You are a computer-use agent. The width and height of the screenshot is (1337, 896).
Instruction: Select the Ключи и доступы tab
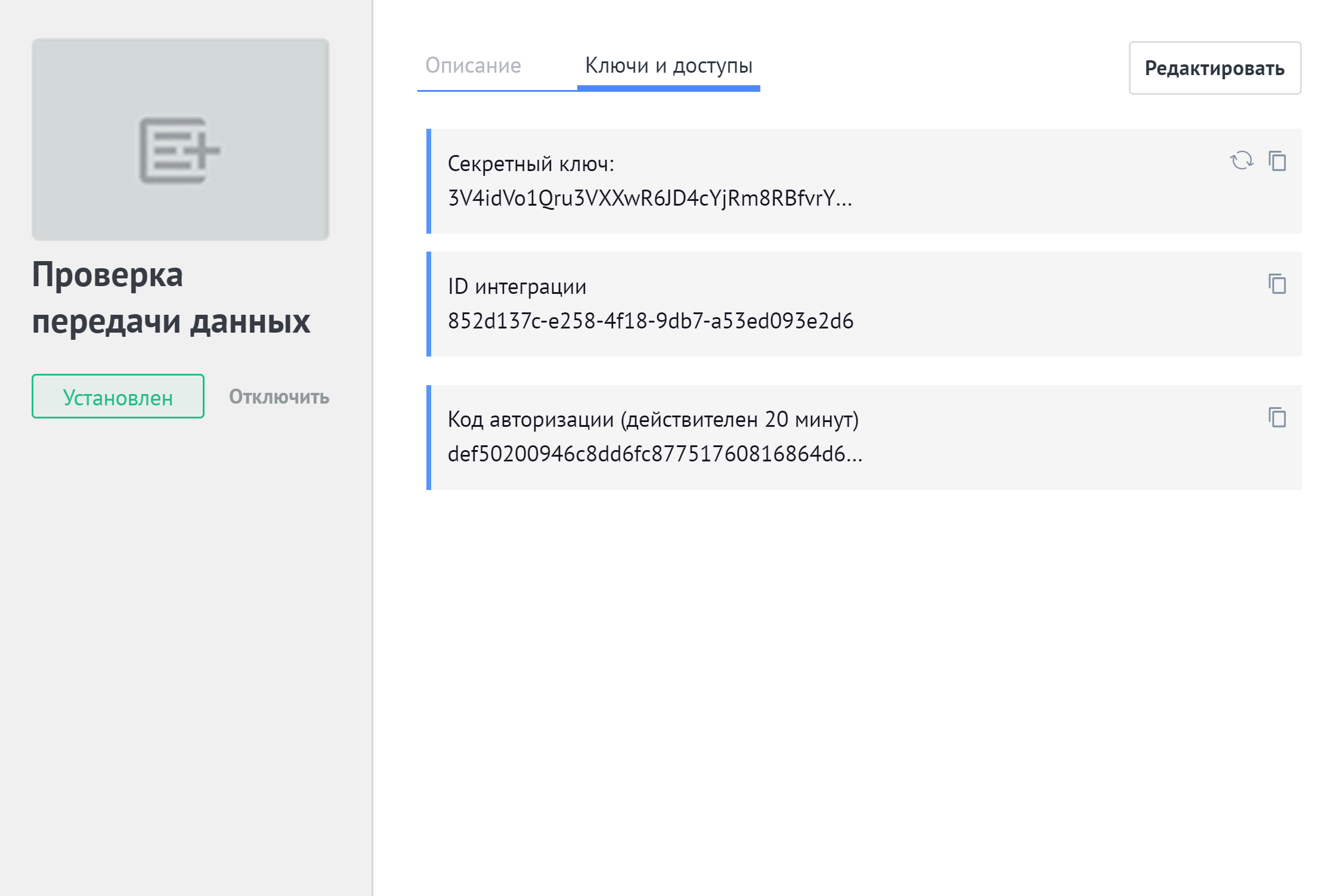pos(669,65)
